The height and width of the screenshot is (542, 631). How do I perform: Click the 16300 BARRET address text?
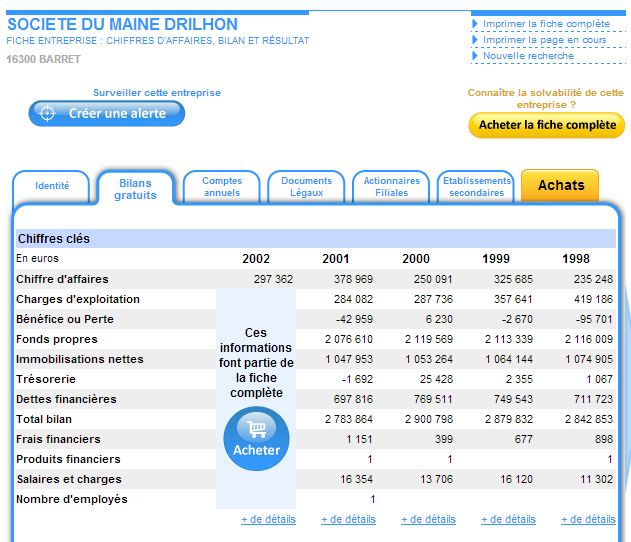(x=43, y=59)
